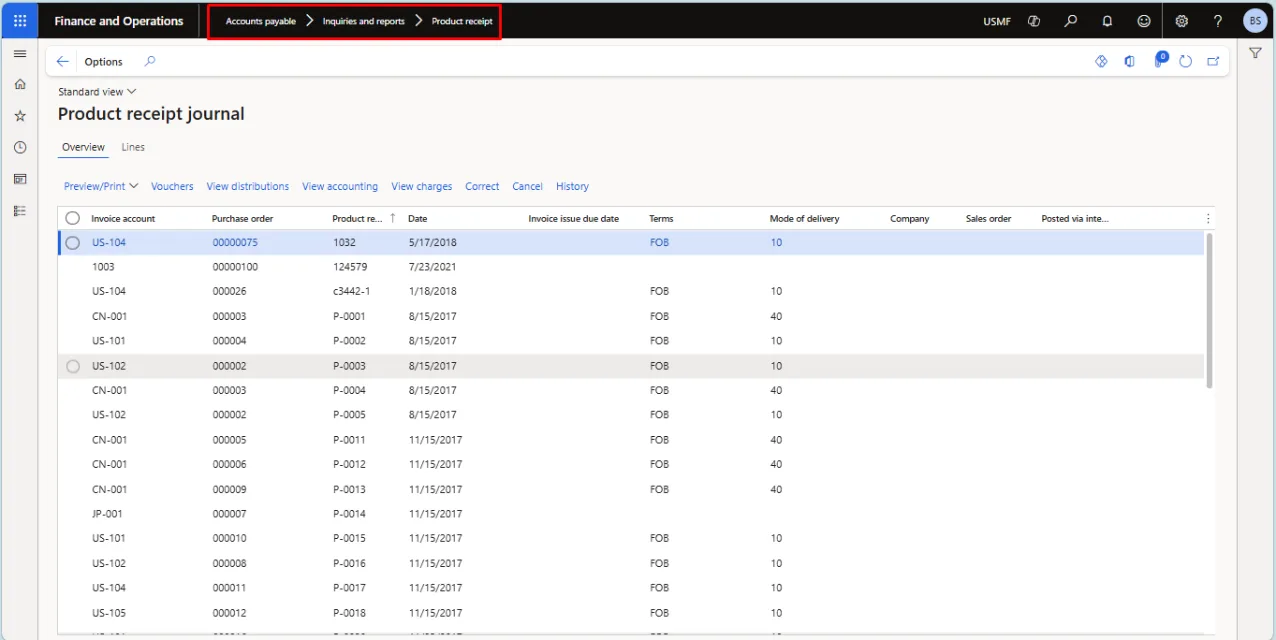Open grid options three-dot menu

(1208, 218)
